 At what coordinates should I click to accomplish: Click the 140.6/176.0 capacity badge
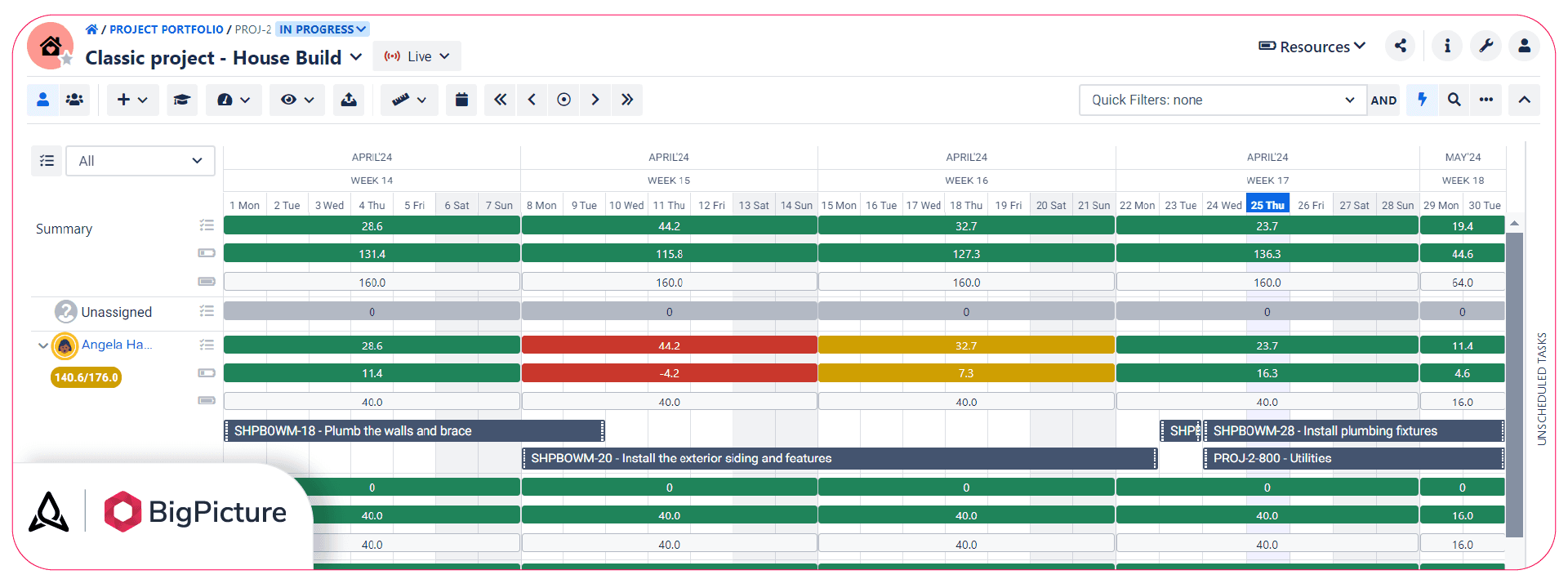click(87, 377)
